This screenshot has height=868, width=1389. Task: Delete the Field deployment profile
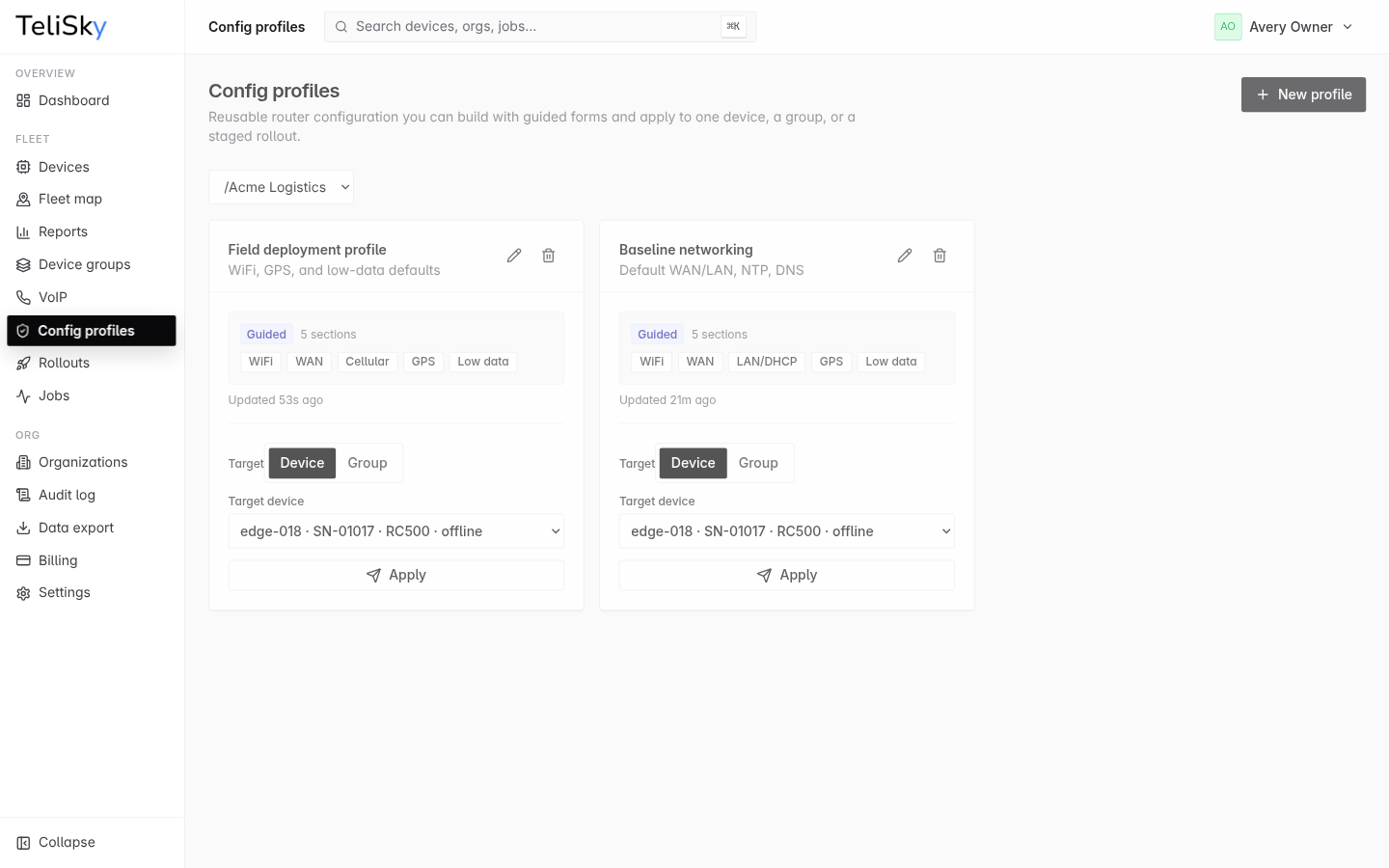(548, 256)
